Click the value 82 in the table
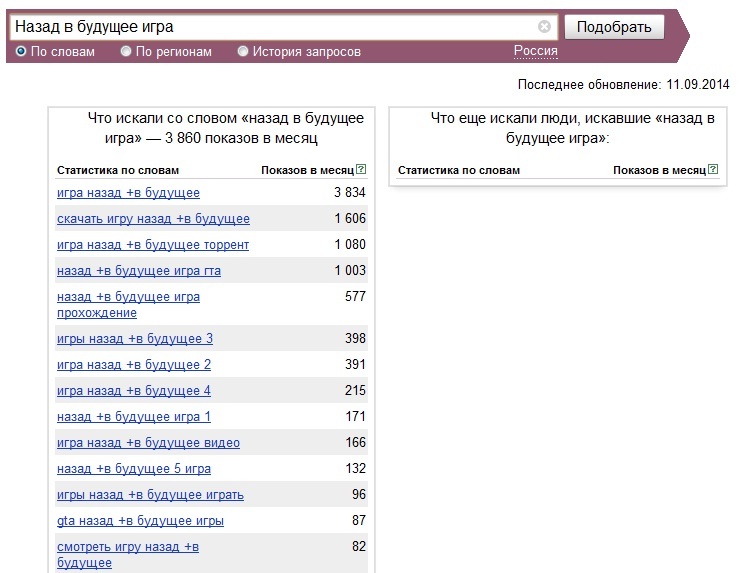 tap(359, 546)
